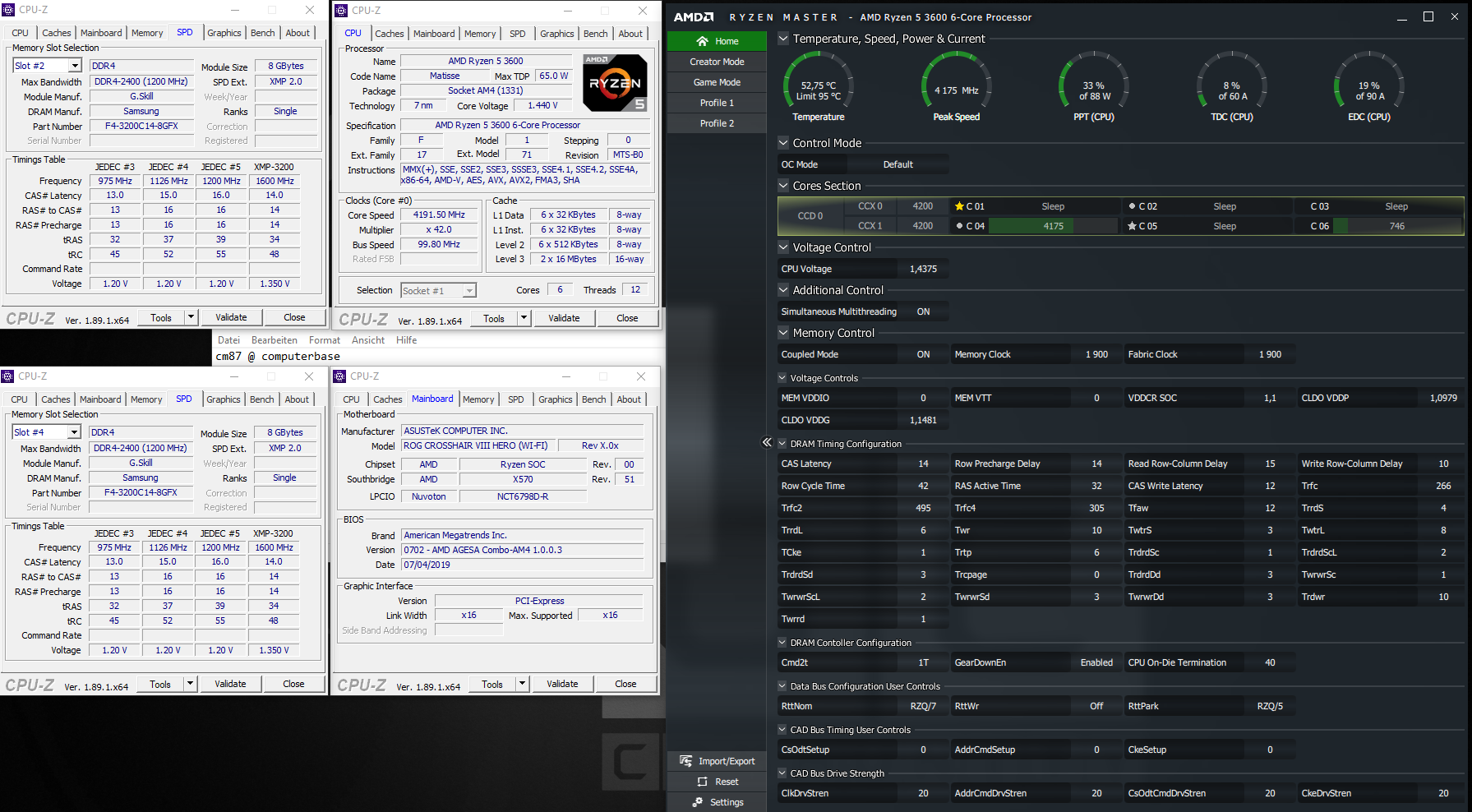
Task: Click CPU-Z app icon in bottom-right Mainboard window
Action: click(339, 376)
